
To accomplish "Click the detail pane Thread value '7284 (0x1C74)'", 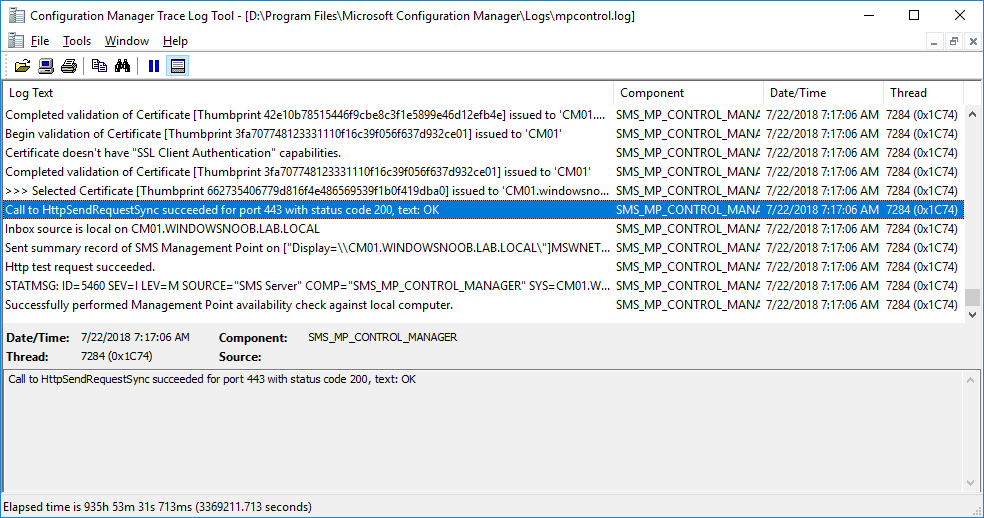I will coord(117,356).
